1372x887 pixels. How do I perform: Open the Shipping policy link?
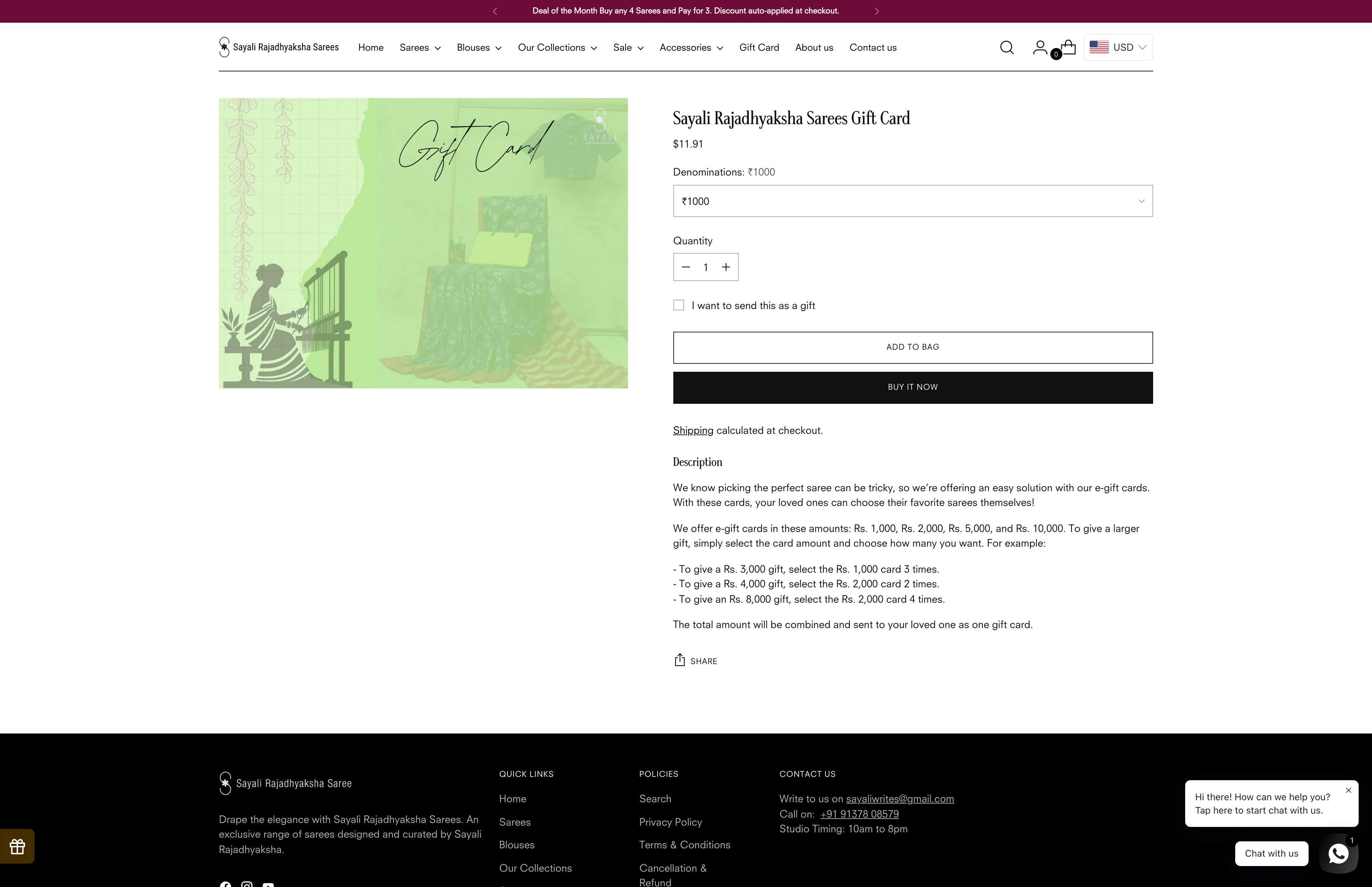(x=692, y=430)
